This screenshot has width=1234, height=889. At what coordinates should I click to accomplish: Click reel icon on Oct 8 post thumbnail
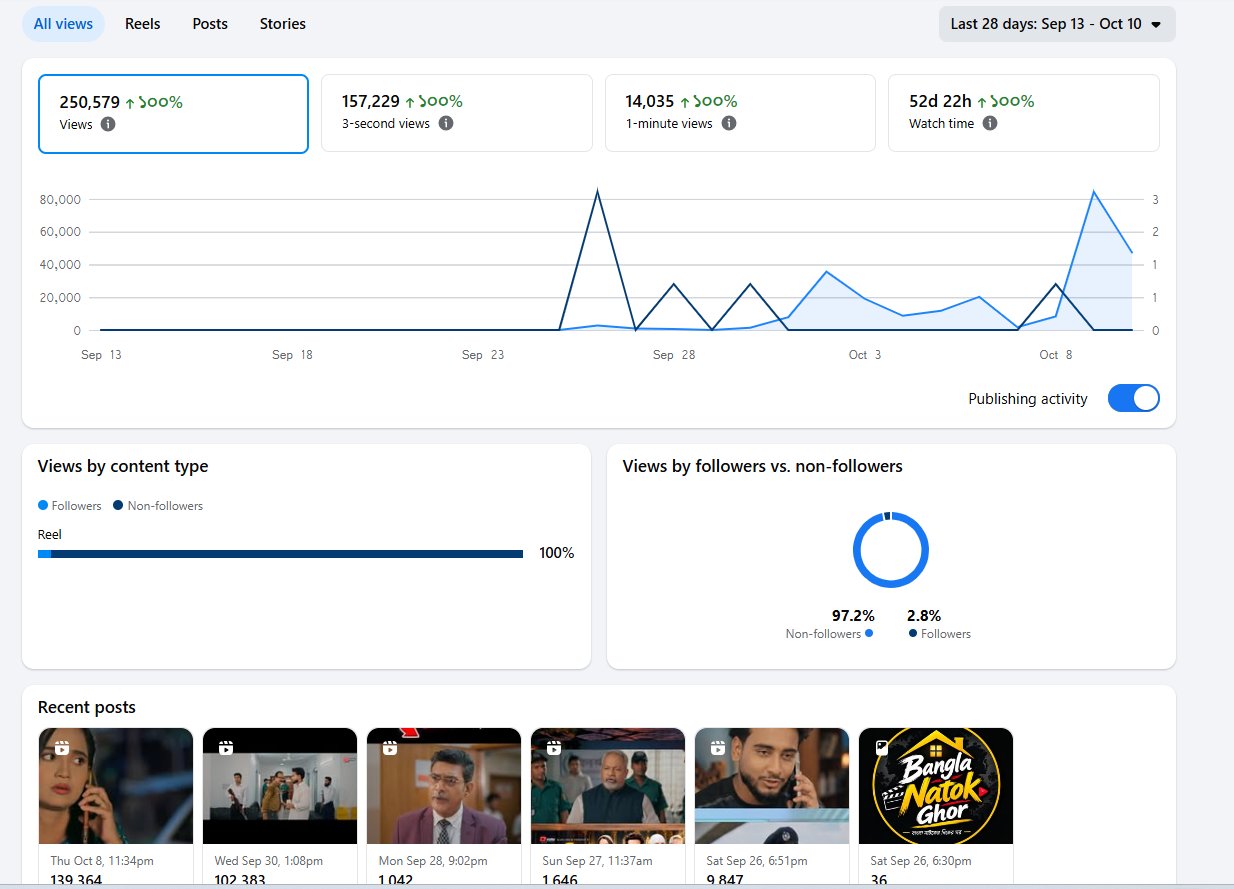62,747
